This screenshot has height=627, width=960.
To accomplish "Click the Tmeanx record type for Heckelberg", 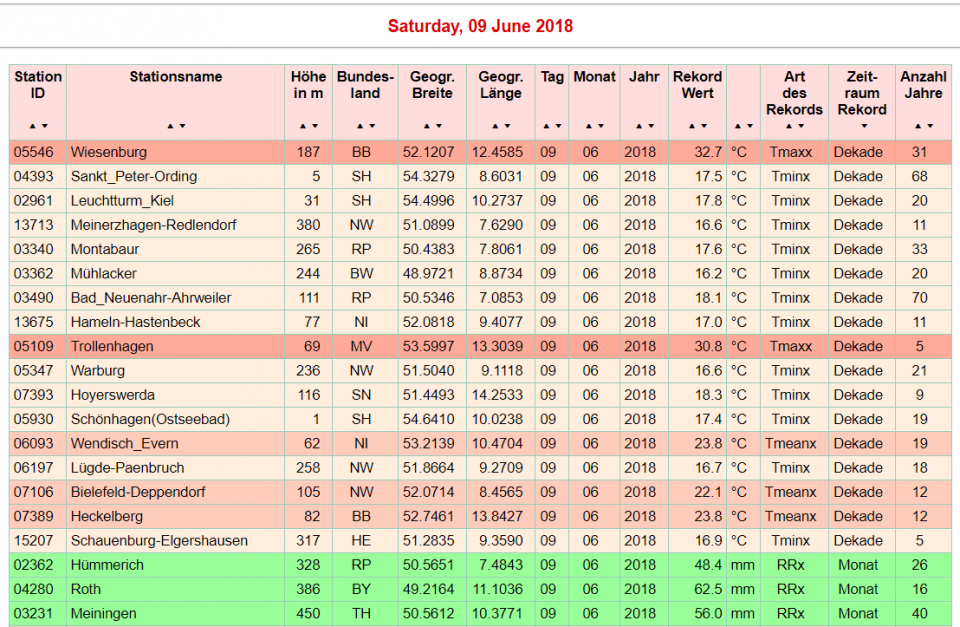I will click(791, 516).
